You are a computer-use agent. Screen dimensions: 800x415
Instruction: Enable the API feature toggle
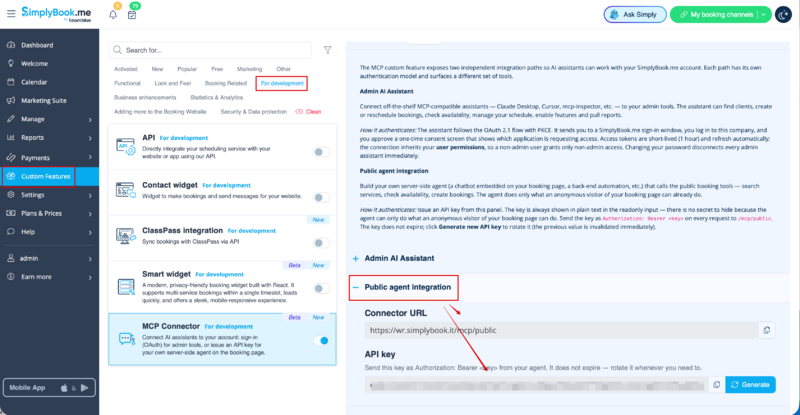(321, 152)
